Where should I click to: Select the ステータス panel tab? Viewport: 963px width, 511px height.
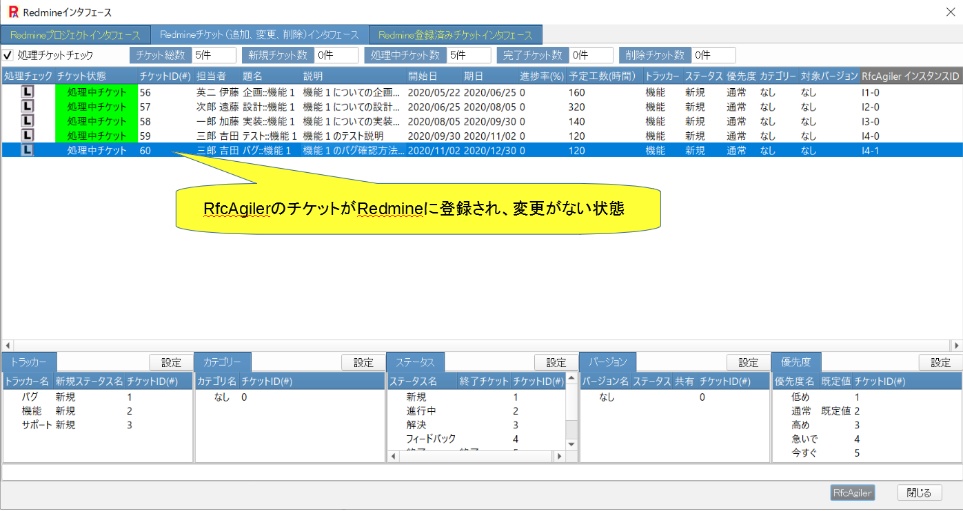point(416,362)
